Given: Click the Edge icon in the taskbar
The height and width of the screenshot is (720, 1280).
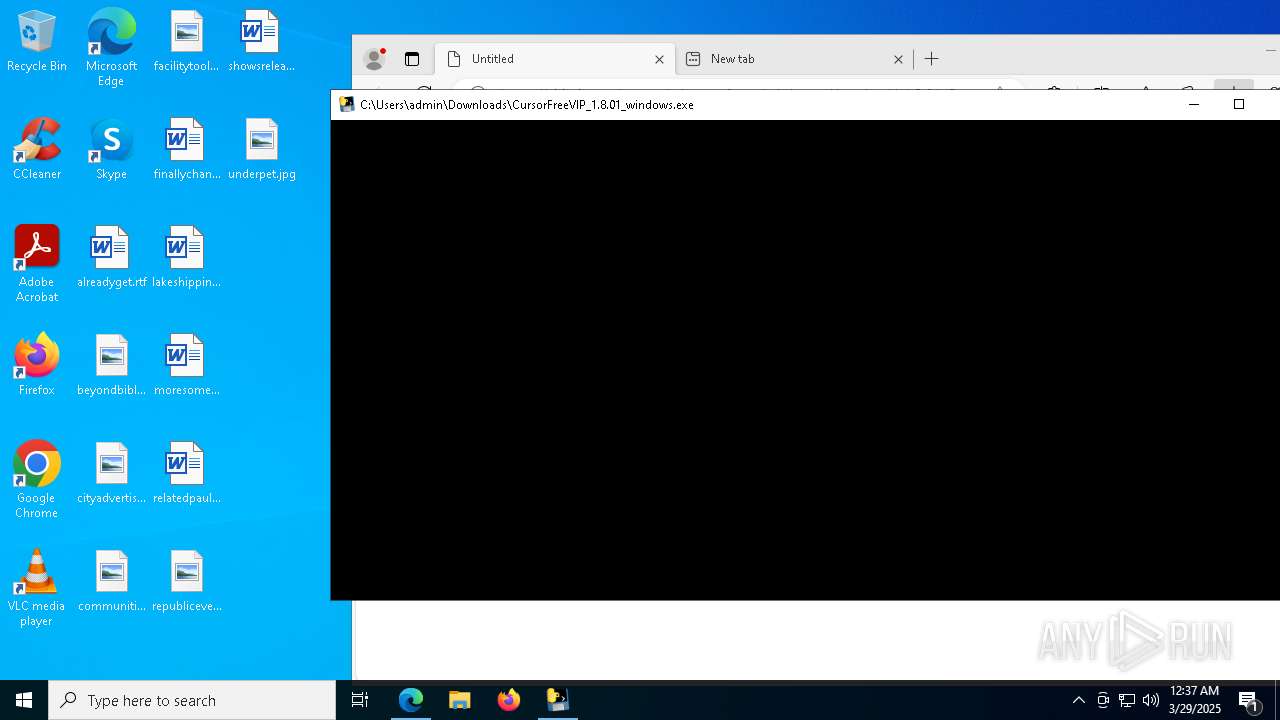Looking at the screenshot, I should click(411, 700).
